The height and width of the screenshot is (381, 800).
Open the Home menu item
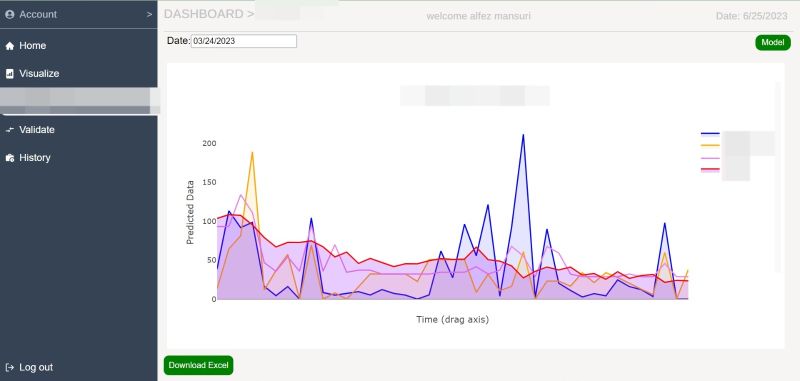79,46
